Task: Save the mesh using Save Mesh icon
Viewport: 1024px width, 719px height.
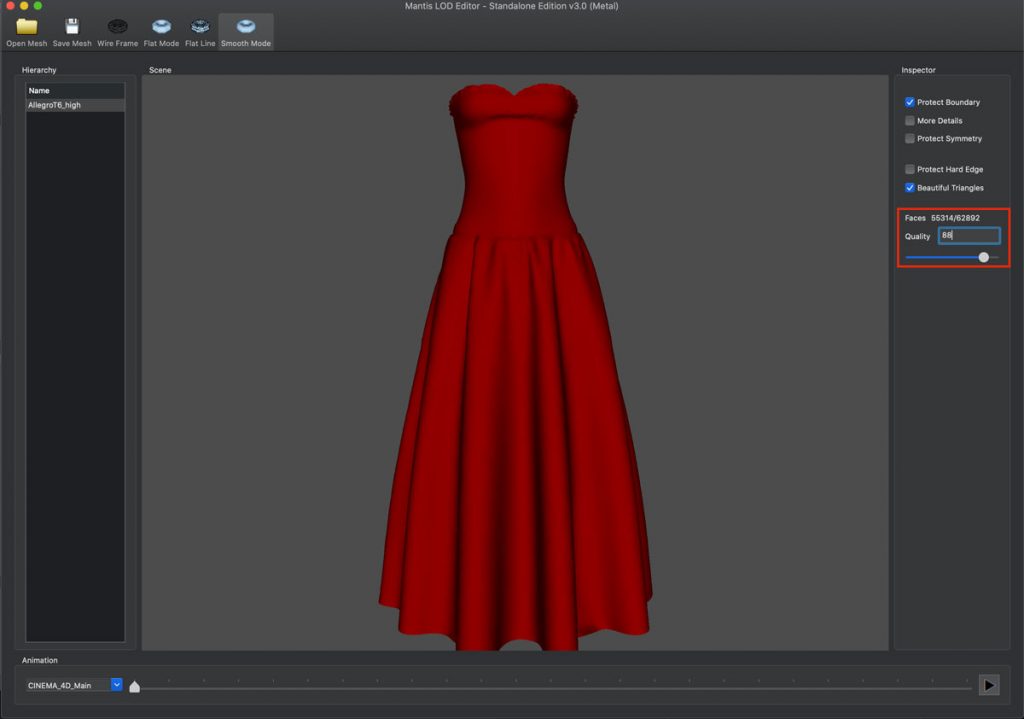Action: click(72, 31)
